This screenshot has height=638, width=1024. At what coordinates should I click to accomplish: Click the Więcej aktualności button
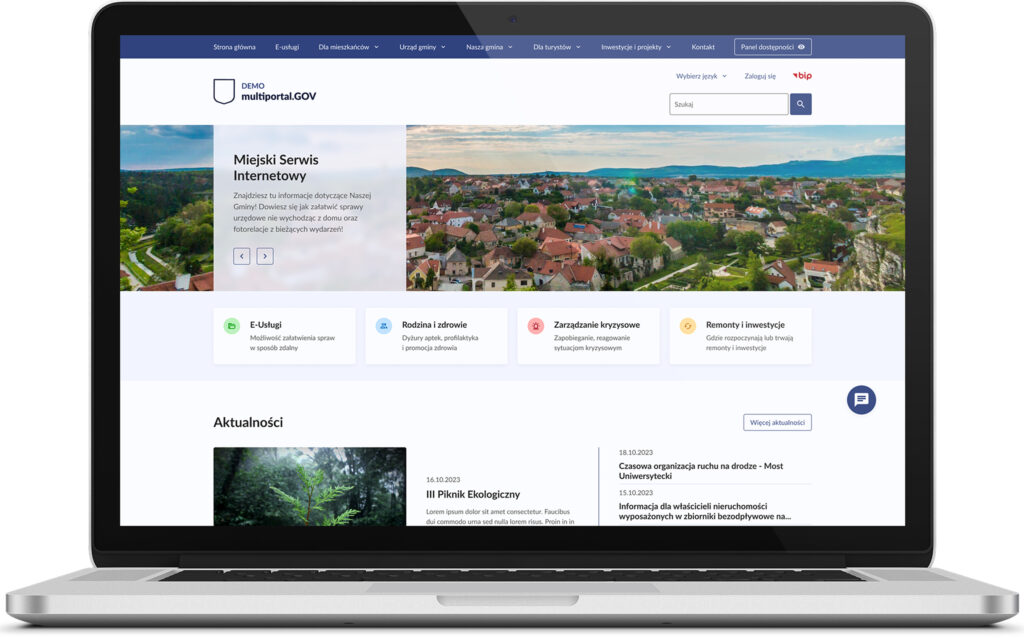(777, 423)
